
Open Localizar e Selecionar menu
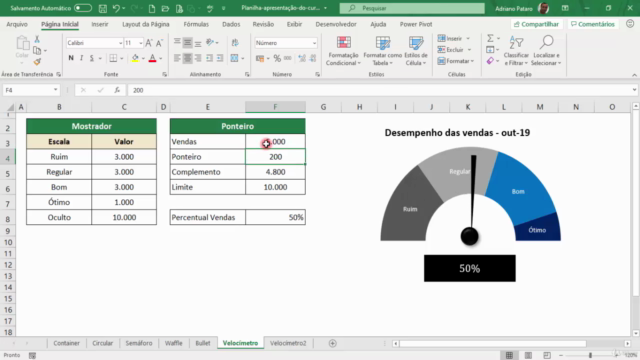(x=547, y=51)
